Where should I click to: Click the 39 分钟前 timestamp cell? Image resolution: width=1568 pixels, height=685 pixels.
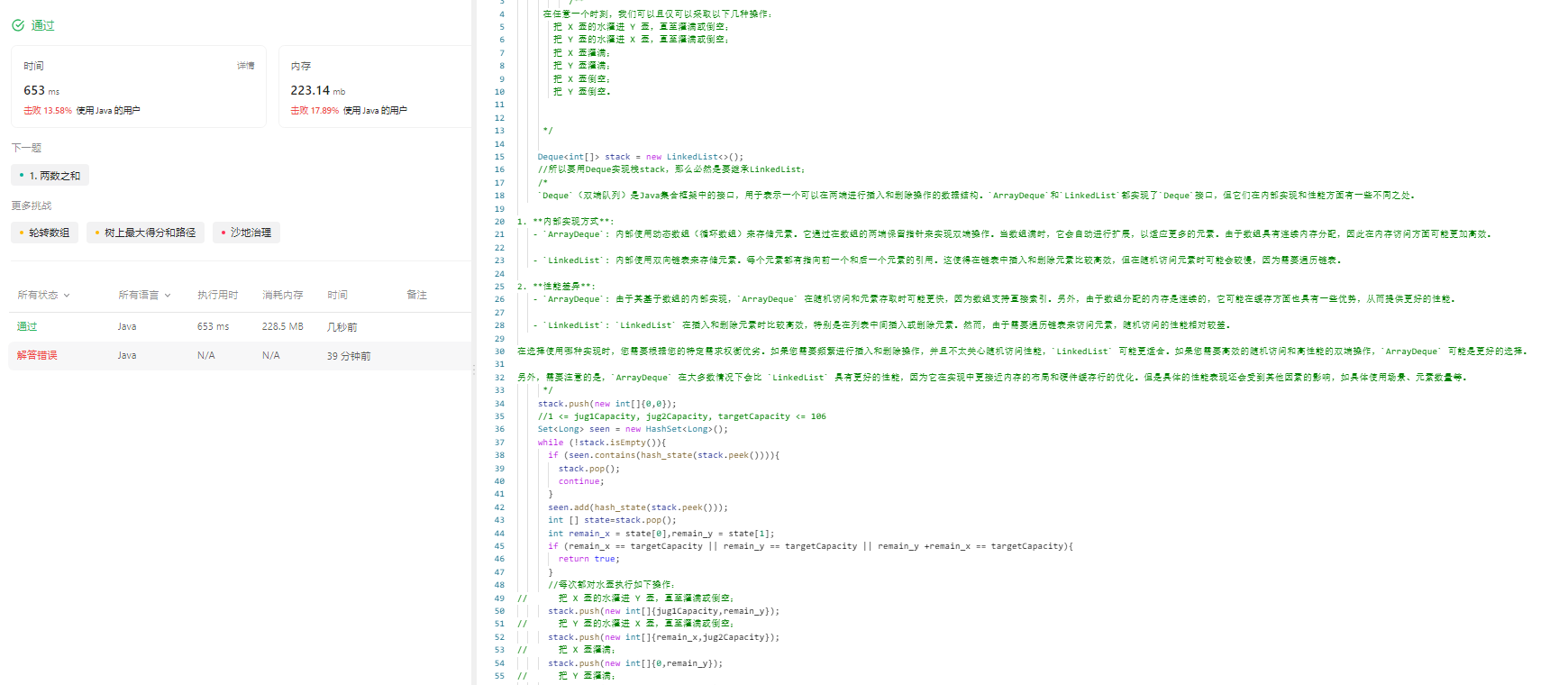click(349, 356)
